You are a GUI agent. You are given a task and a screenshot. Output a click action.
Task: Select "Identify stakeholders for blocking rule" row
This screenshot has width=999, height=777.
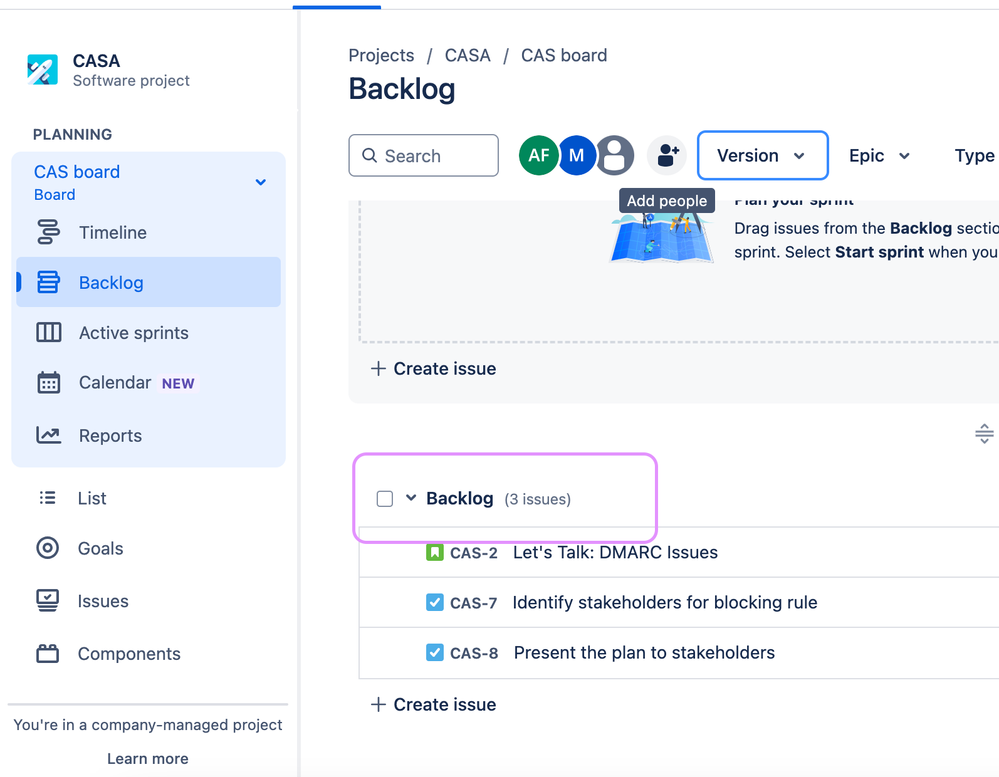point(679,602)
